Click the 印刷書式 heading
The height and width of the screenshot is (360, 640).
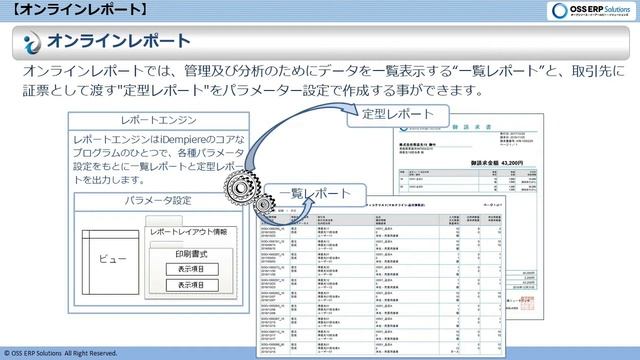pos(191,254)
